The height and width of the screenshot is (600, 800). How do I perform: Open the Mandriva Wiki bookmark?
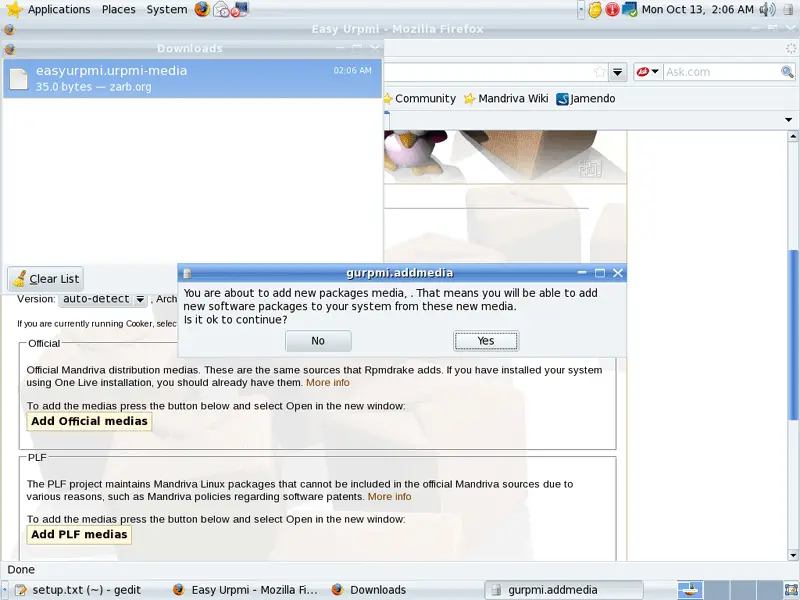(x=506, y=98)
